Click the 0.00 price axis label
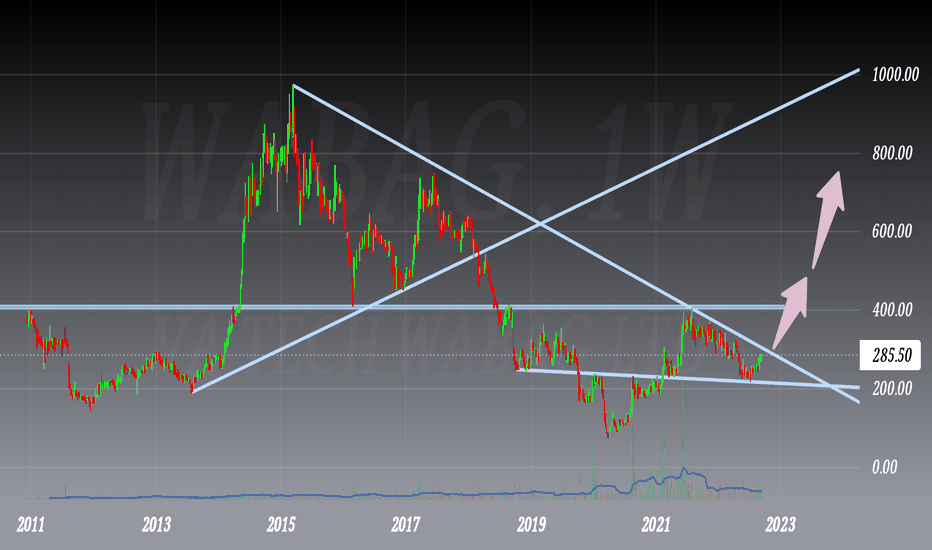 884,467
